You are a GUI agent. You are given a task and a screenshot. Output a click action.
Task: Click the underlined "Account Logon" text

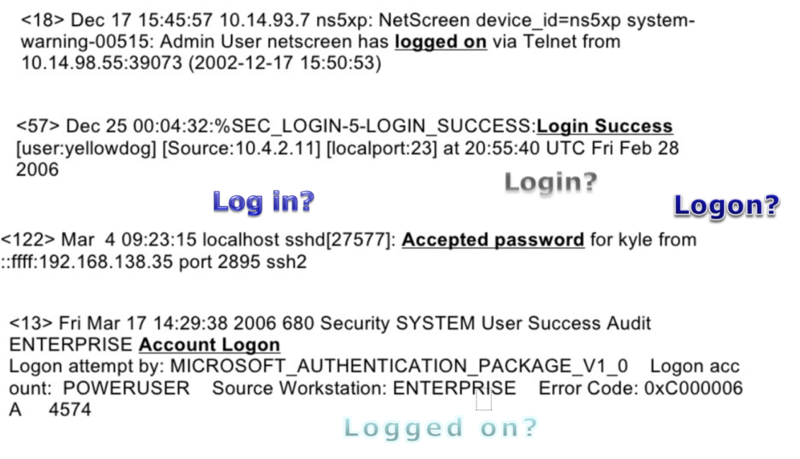209,344
